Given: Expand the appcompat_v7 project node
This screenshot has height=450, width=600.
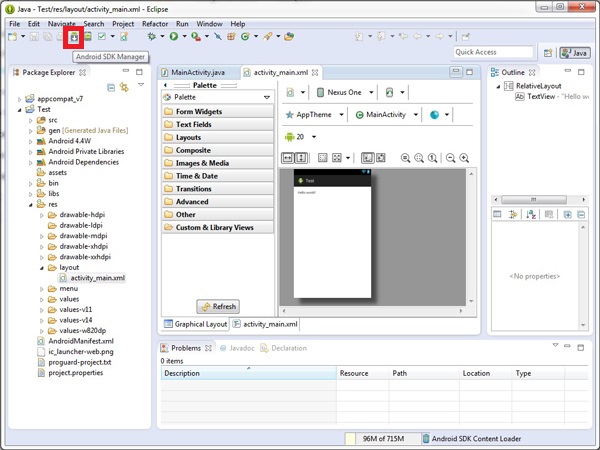Looking at the screenshot, I should 21,100.
